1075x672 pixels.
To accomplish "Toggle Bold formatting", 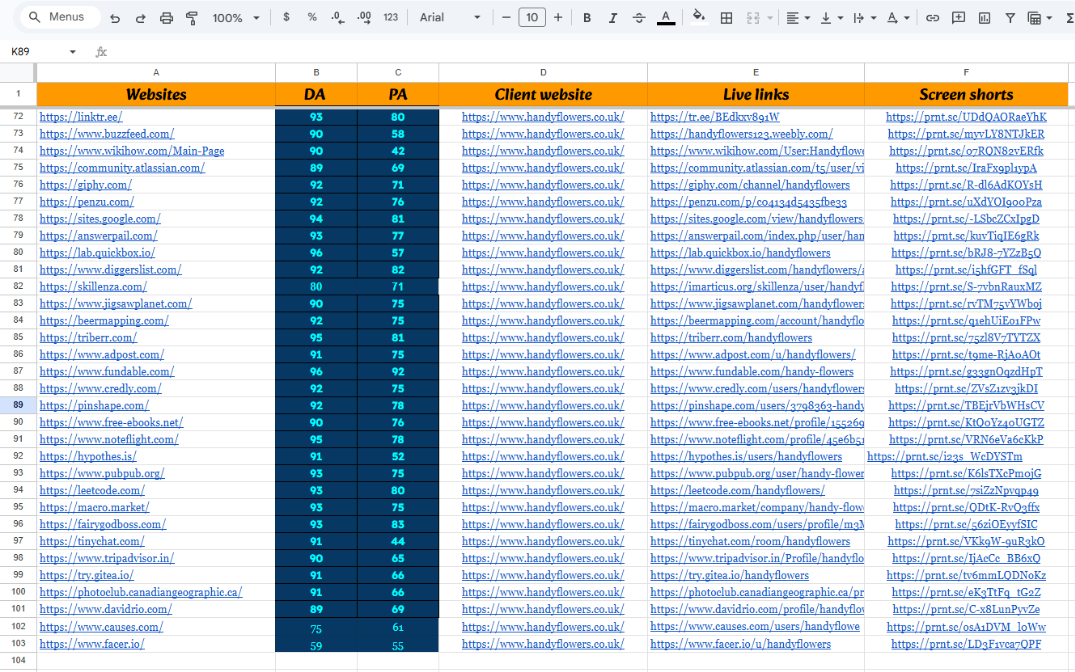I will tap(587, 18).
